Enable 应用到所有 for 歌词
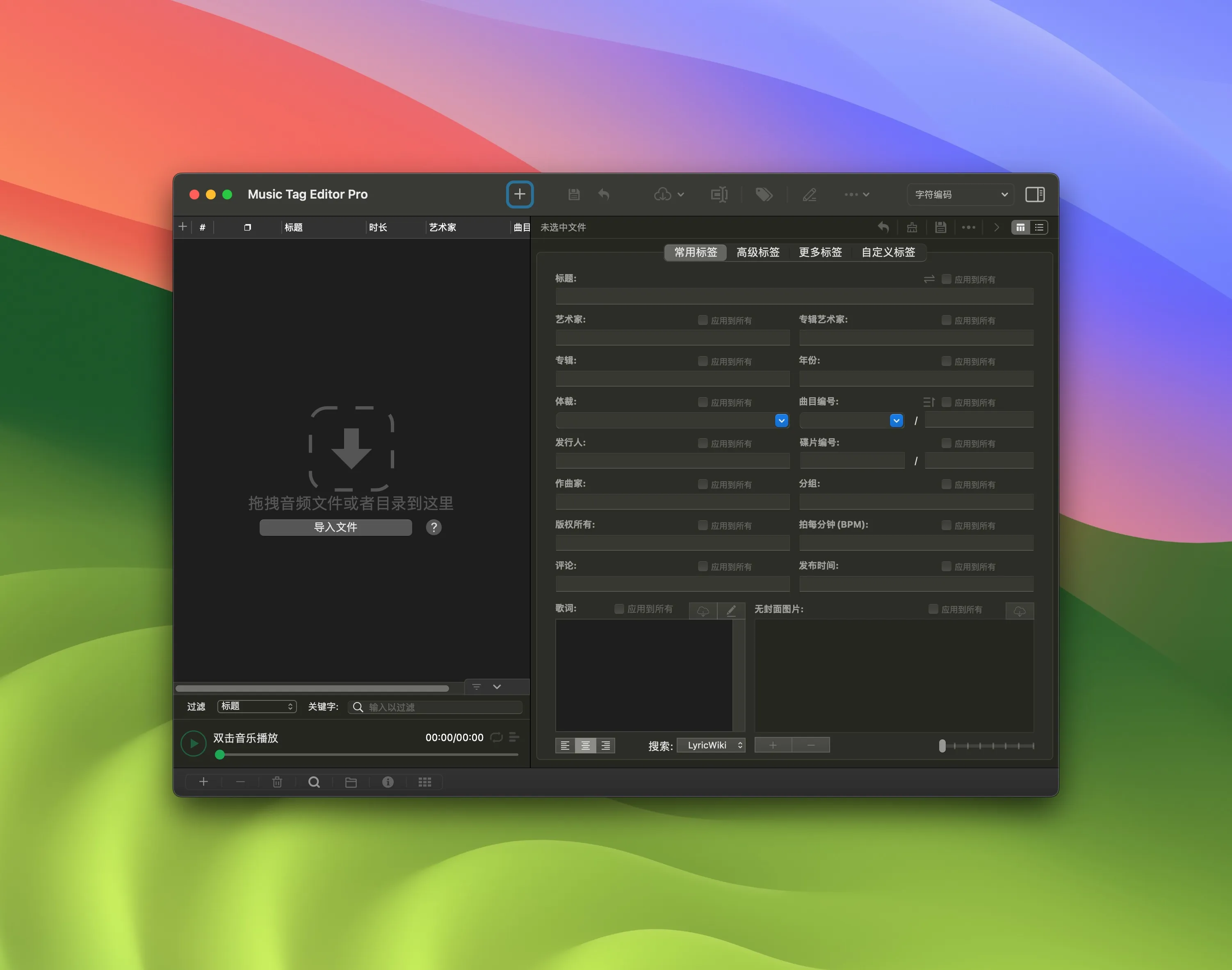The image size is (1232, 970). click(x=619, y=608)
